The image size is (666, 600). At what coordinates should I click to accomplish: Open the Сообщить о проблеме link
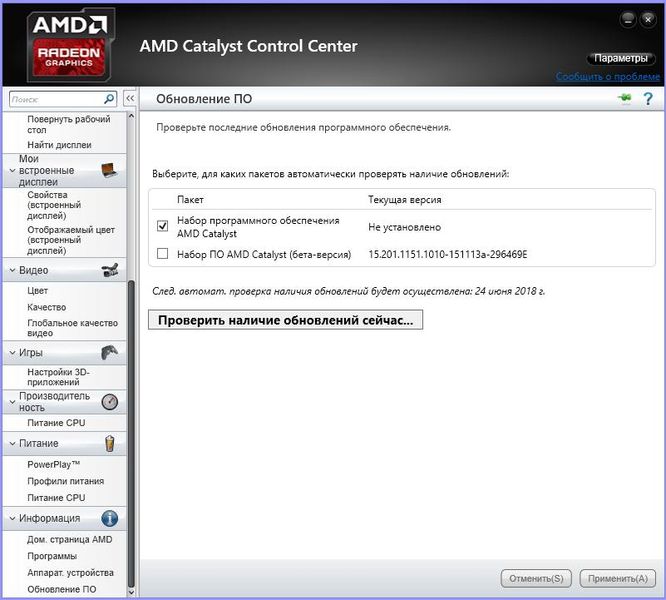(x=608, y=77)
